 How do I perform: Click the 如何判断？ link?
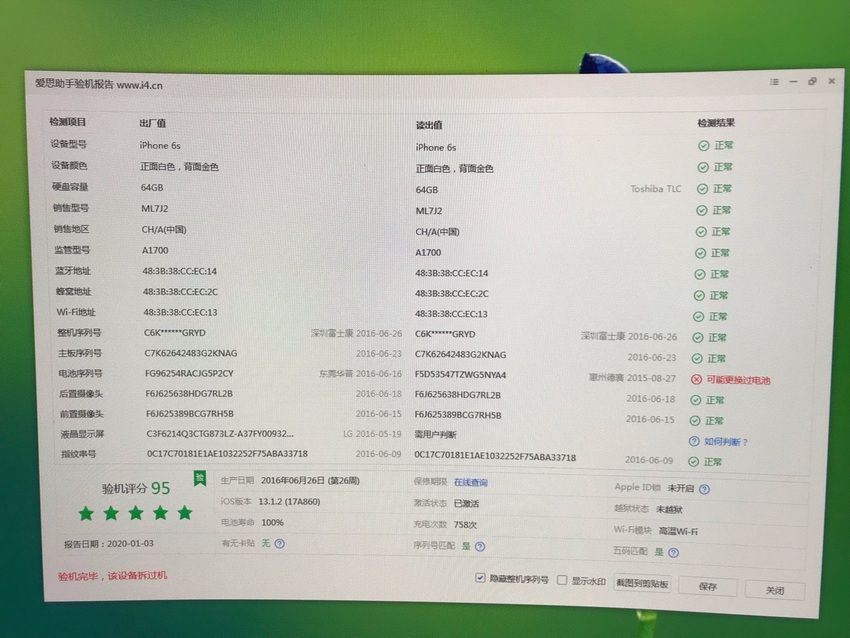[x=726, y=442]
